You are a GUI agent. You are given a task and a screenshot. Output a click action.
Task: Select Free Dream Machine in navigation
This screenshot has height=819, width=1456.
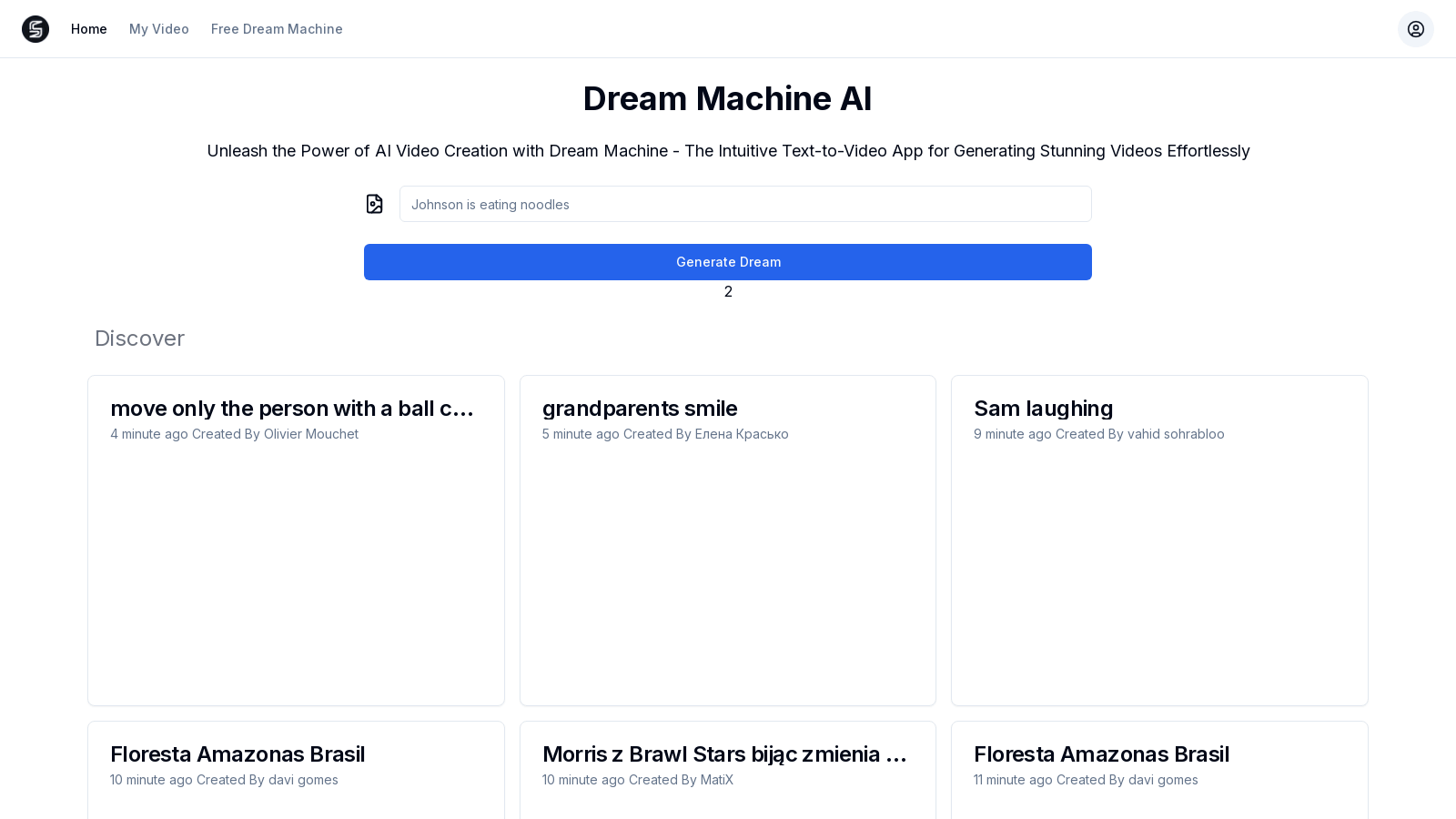[277, 29]
